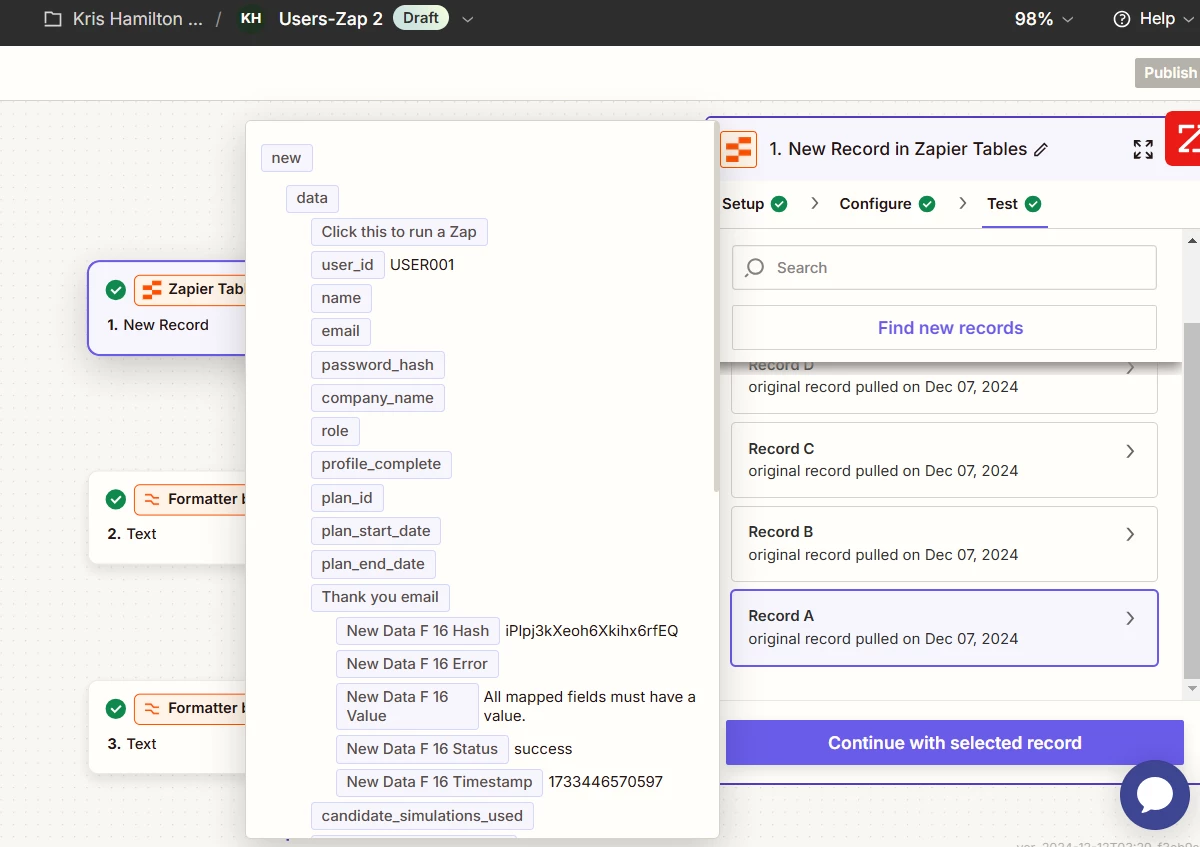1200x847 pixels.
Task: Select the 'new' data node
Action: pos(286,158)
